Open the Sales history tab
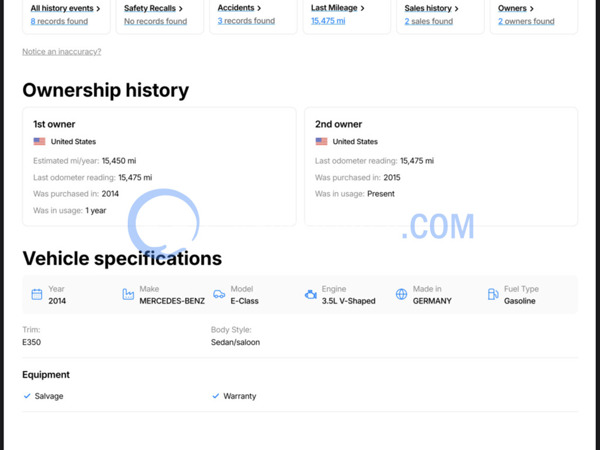This screenshot has height=450, width=600. [x=431, y=8]
